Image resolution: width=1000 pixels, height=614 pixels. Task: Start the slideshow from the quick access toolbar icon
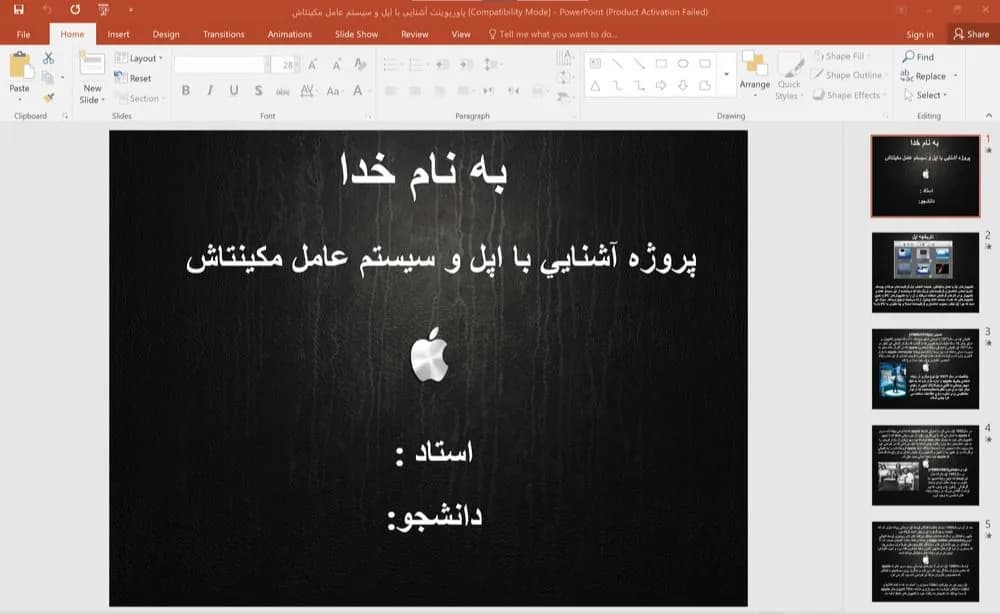[x=103, y=10]
